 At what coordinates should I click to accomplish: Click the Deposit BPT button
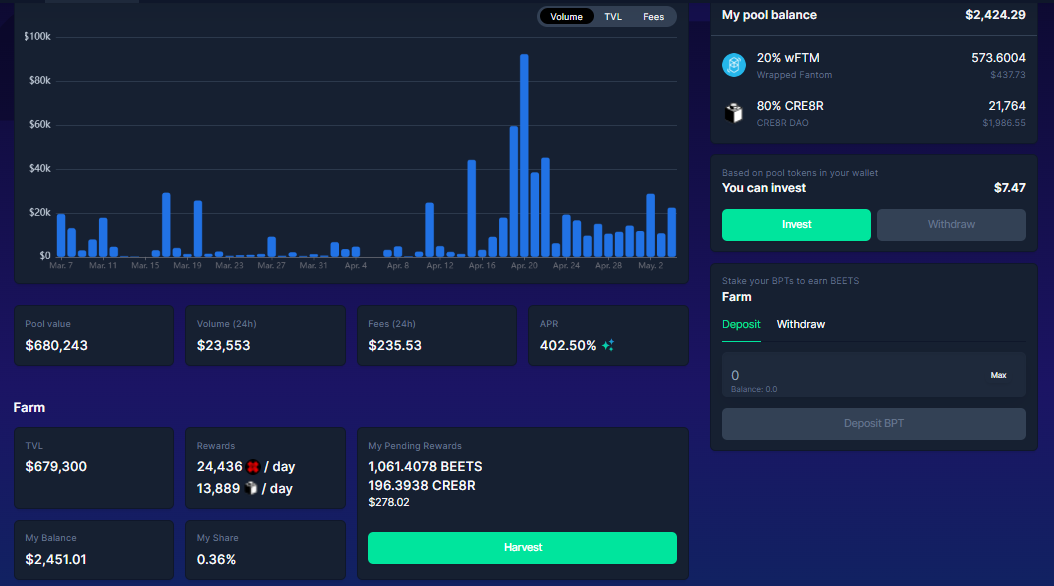(x=874, y=423)
